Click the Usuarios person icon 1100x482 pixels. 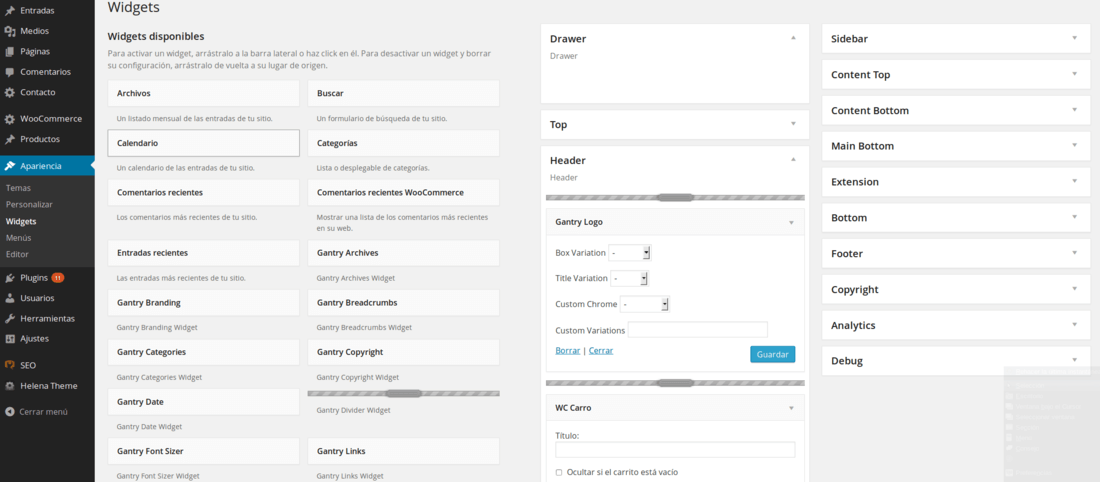pyautogui.click(x=10, y=297)
